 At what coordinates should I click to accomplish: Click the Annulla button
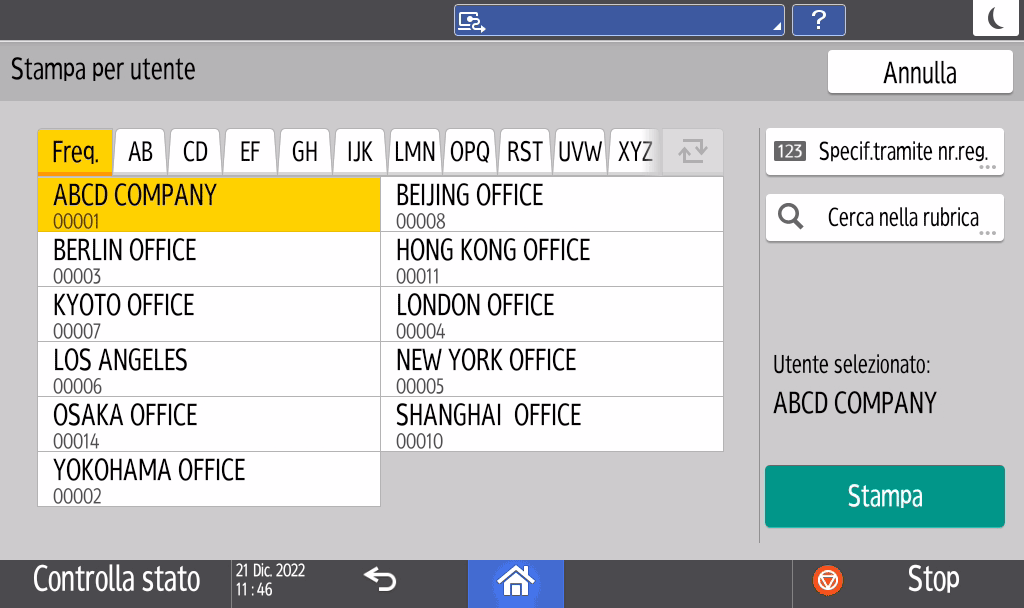[x=920, y=72]
